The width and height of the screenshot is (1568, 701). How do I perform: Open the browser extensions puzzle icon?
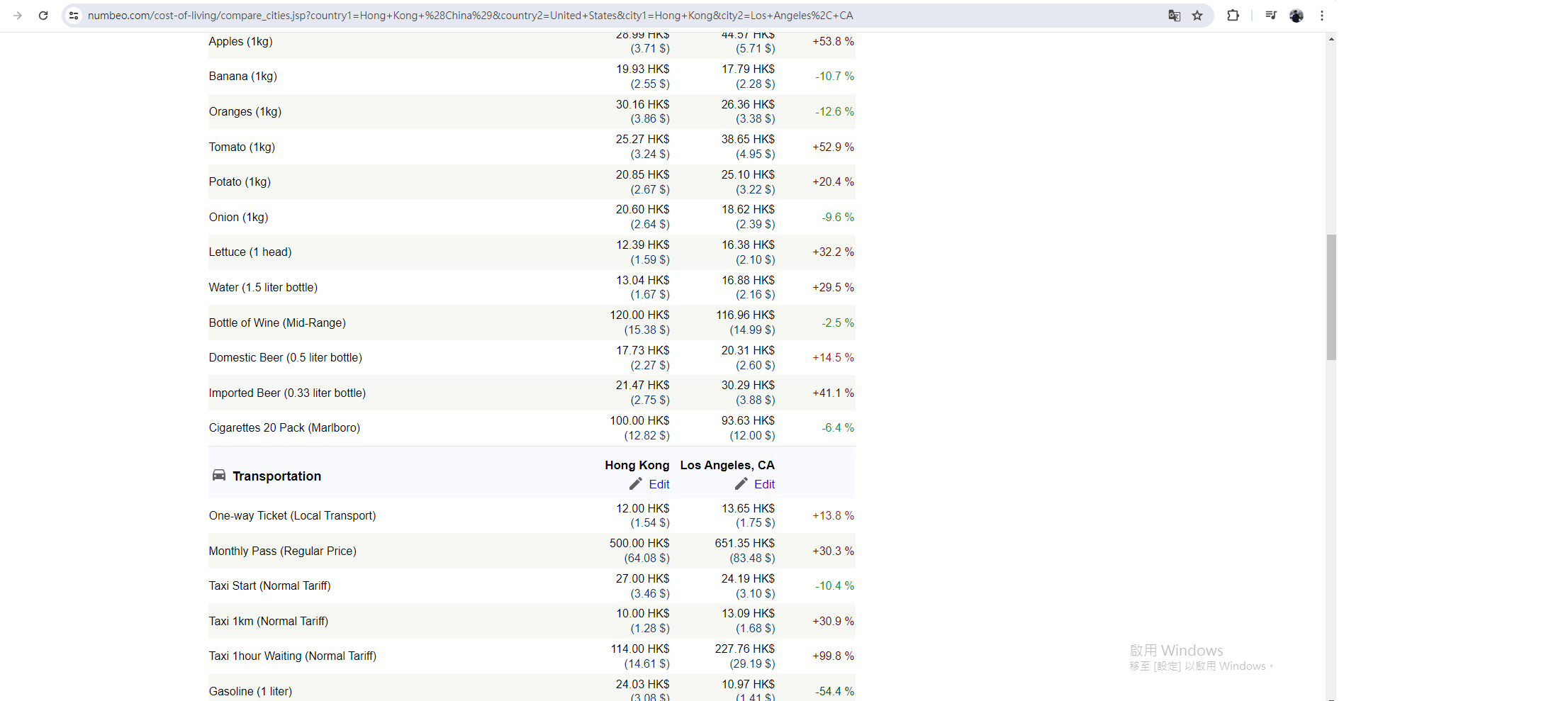[1233, 16]
